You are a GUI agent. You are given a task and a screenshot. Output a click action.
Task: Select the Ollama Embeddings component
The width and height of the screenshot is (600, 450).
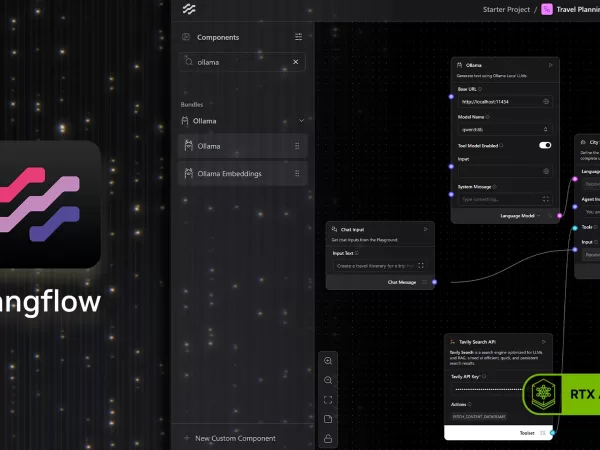(242, 174)
